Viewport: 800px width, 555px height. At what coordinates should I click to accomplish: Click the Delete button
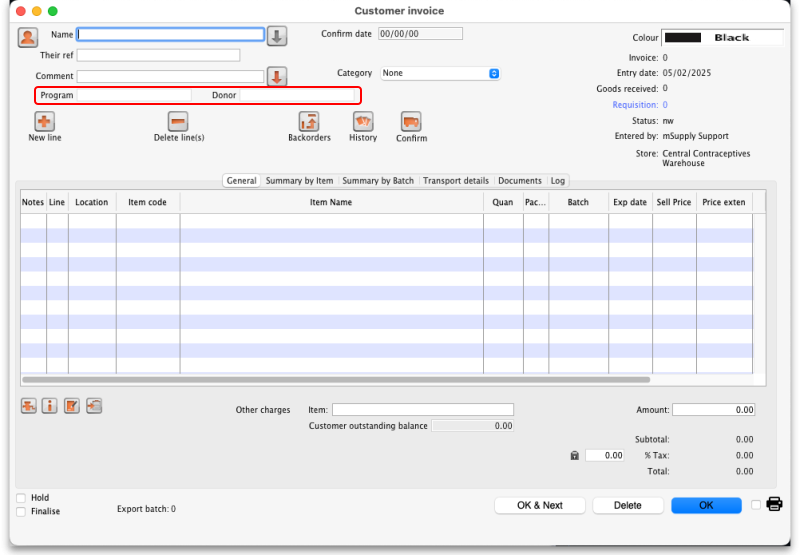pyautogui.click(x=627, y=505)
